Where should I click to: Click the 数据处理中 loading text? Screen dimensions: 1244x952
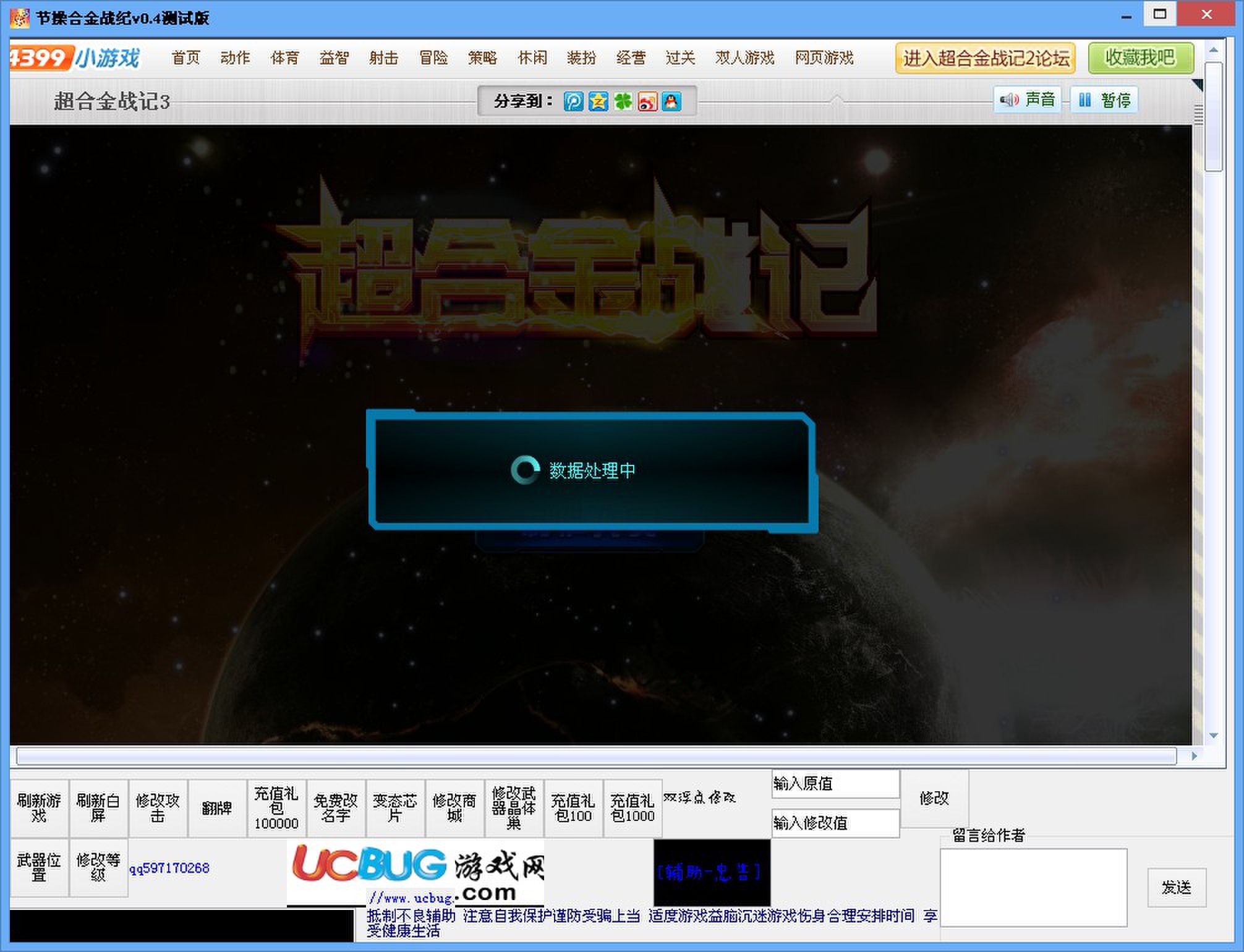point(592,470)
